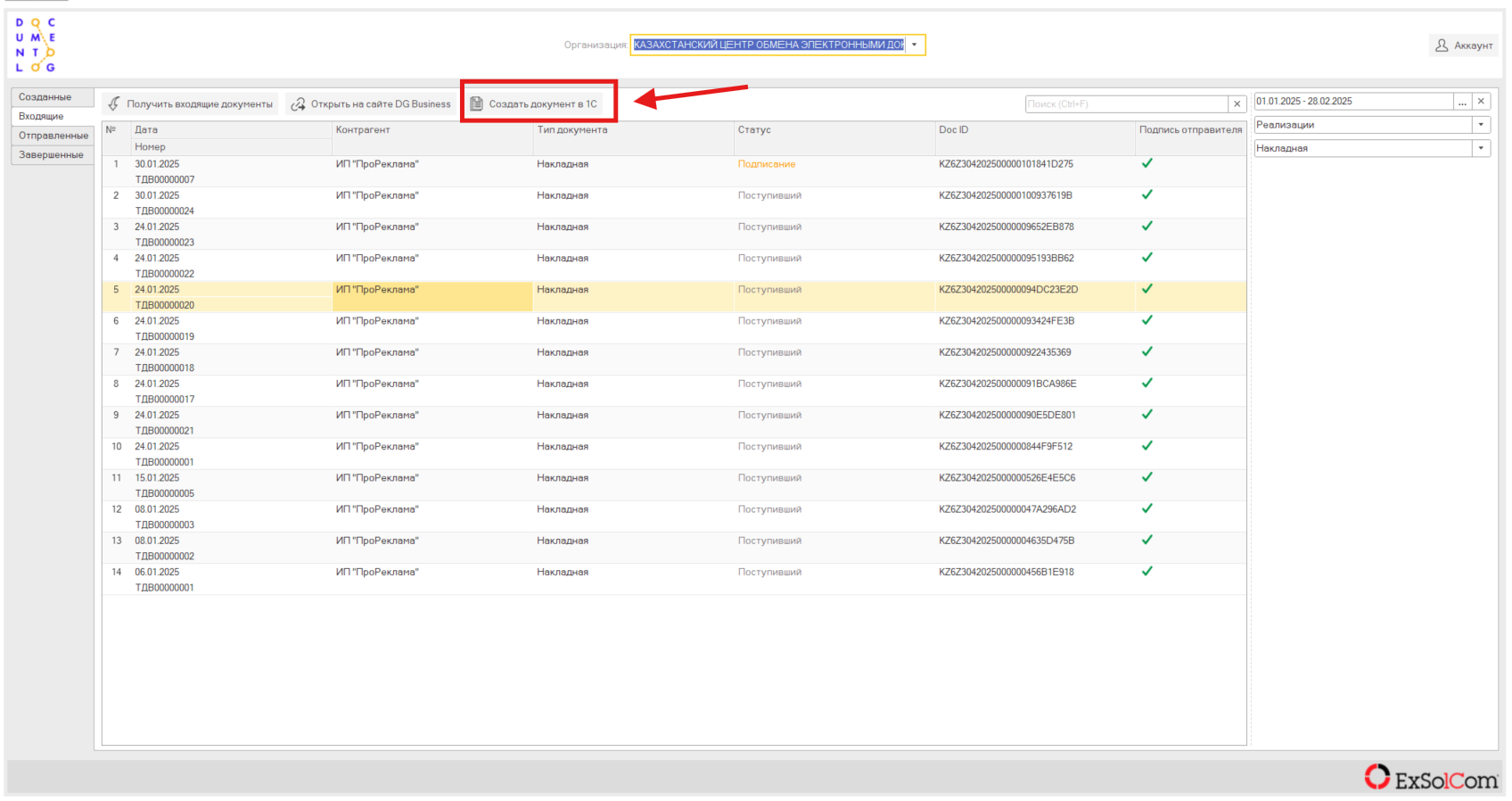Sort by the Дата column header
Viewport: 1512px width, 801px height.
(x=232, y=130)
